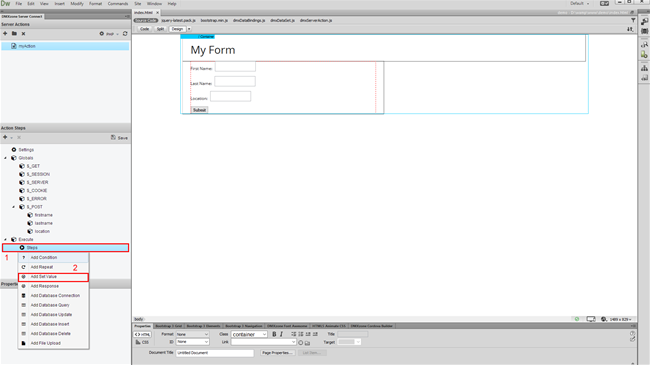Open the Format dropdown in Properties
Image resolution: width=650 pixels, height=365 pixels.
pos(192,334)
